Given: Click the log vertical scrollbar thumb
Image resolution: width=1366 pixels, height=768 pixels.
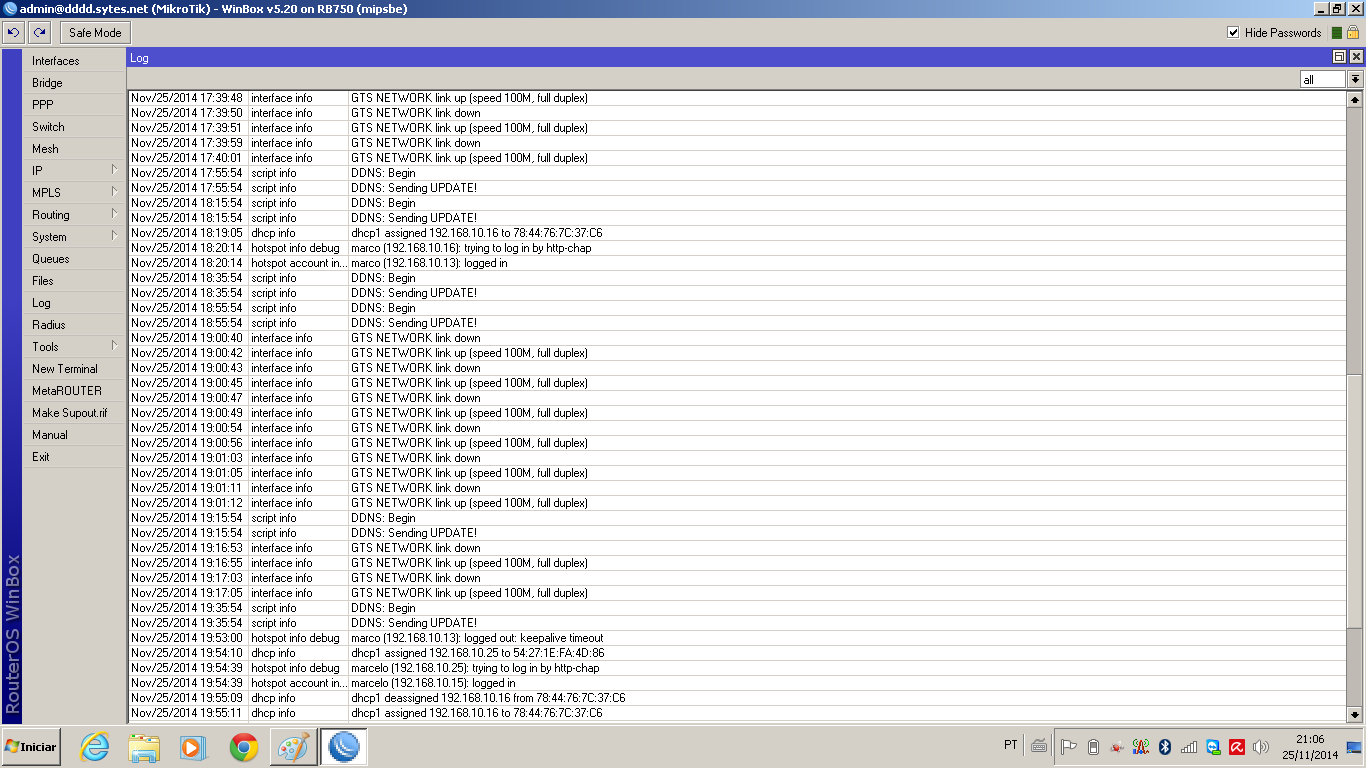Looking at the screenshot, I should pos(1355,501).
